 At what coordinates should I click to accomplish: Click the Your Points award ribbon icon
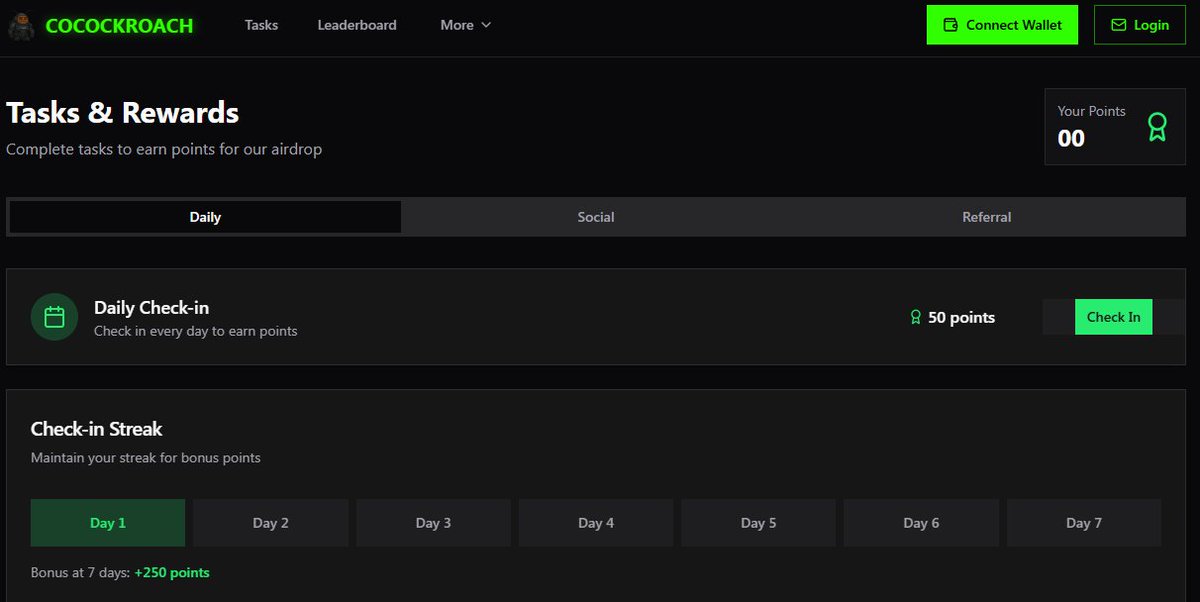click(1157, 127)
